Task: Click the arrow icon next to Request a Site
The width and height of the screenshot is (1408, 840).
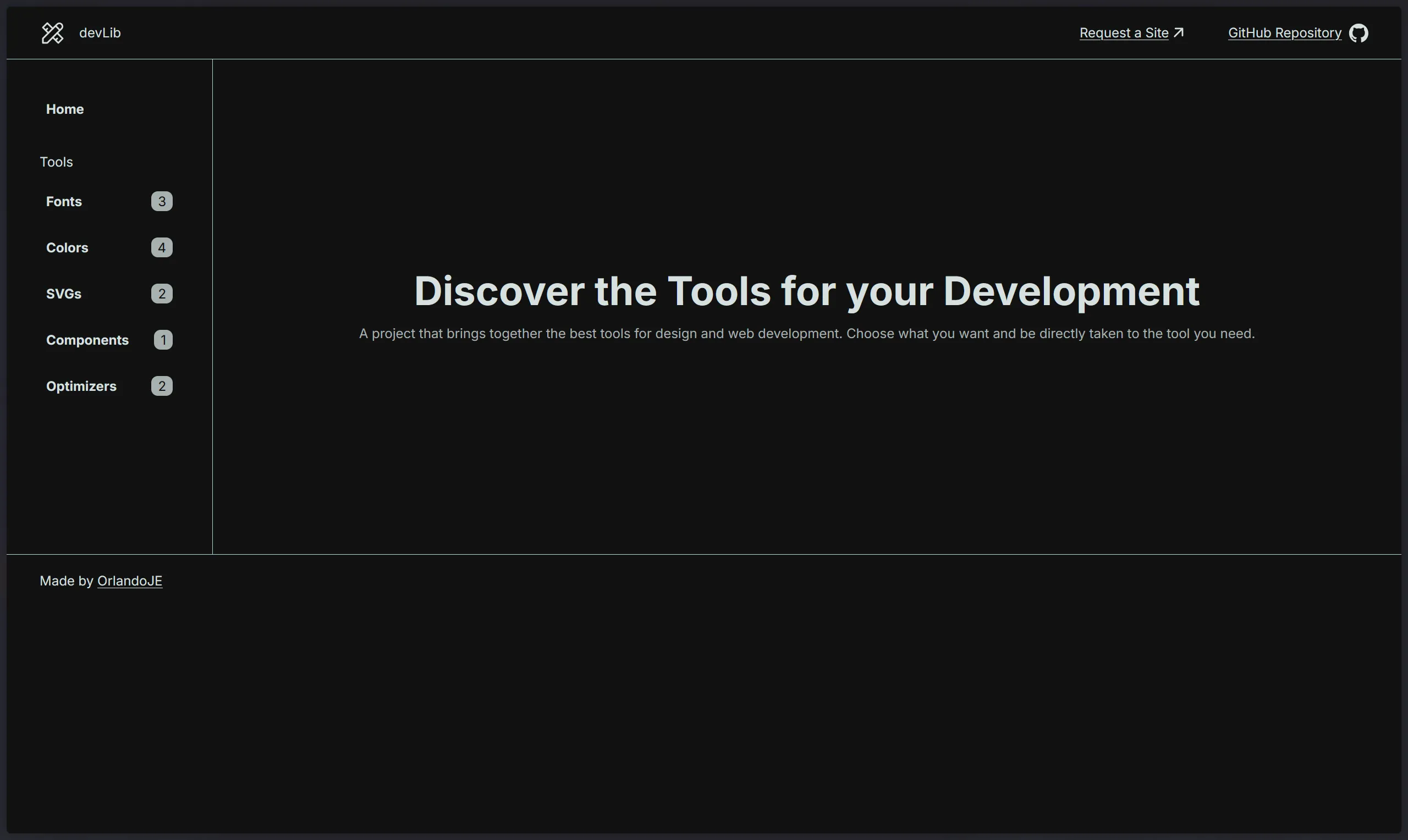Action: point(1179,32)
